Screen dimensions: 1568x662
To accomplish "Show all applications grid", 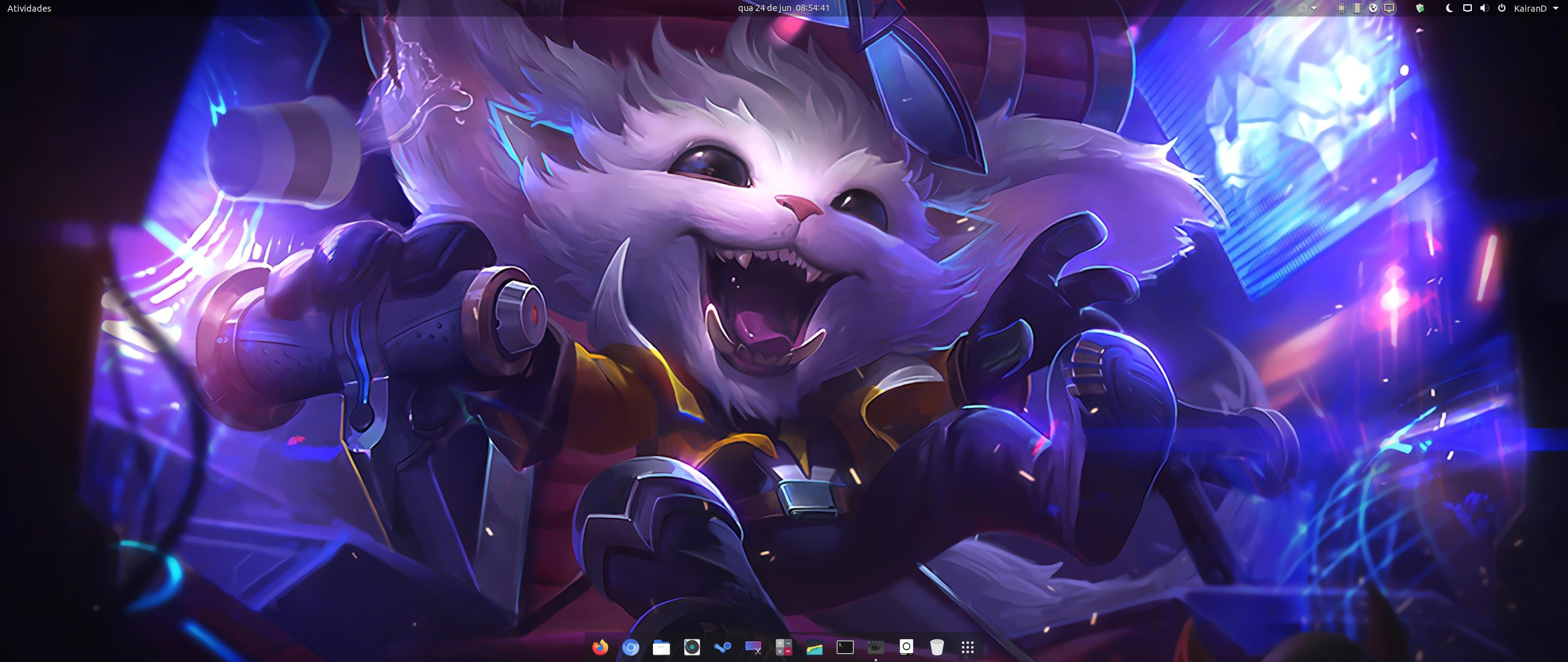I will 968,647.
